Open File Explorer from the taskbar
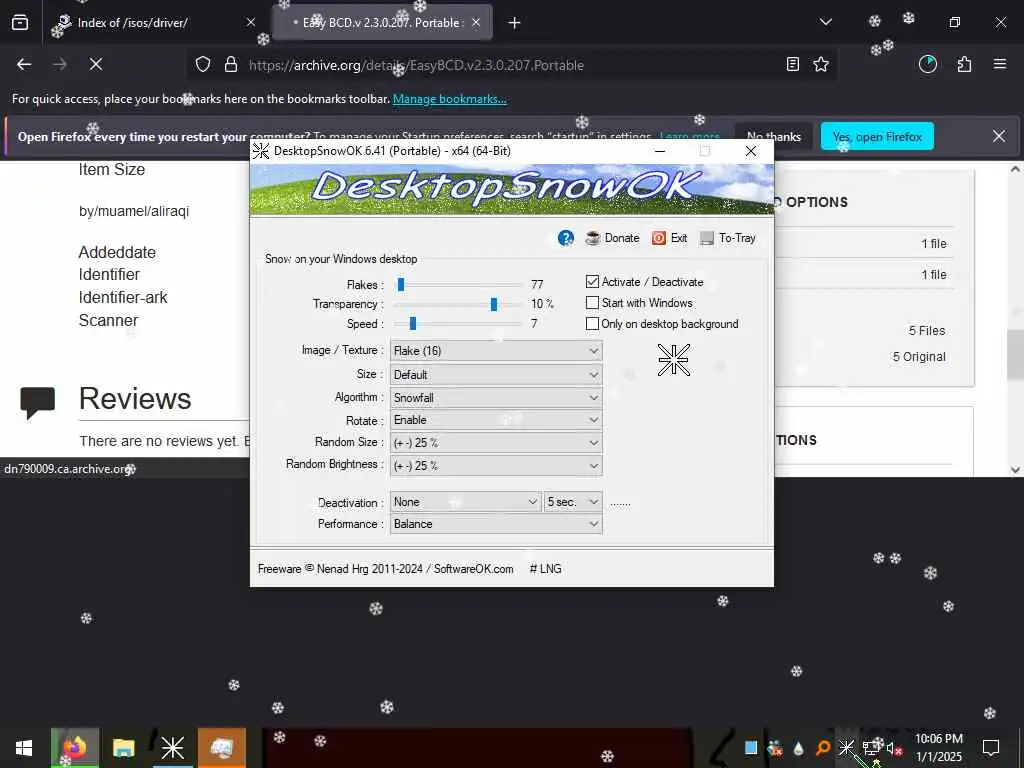1024x768 pixels. (x=123, y=748)
